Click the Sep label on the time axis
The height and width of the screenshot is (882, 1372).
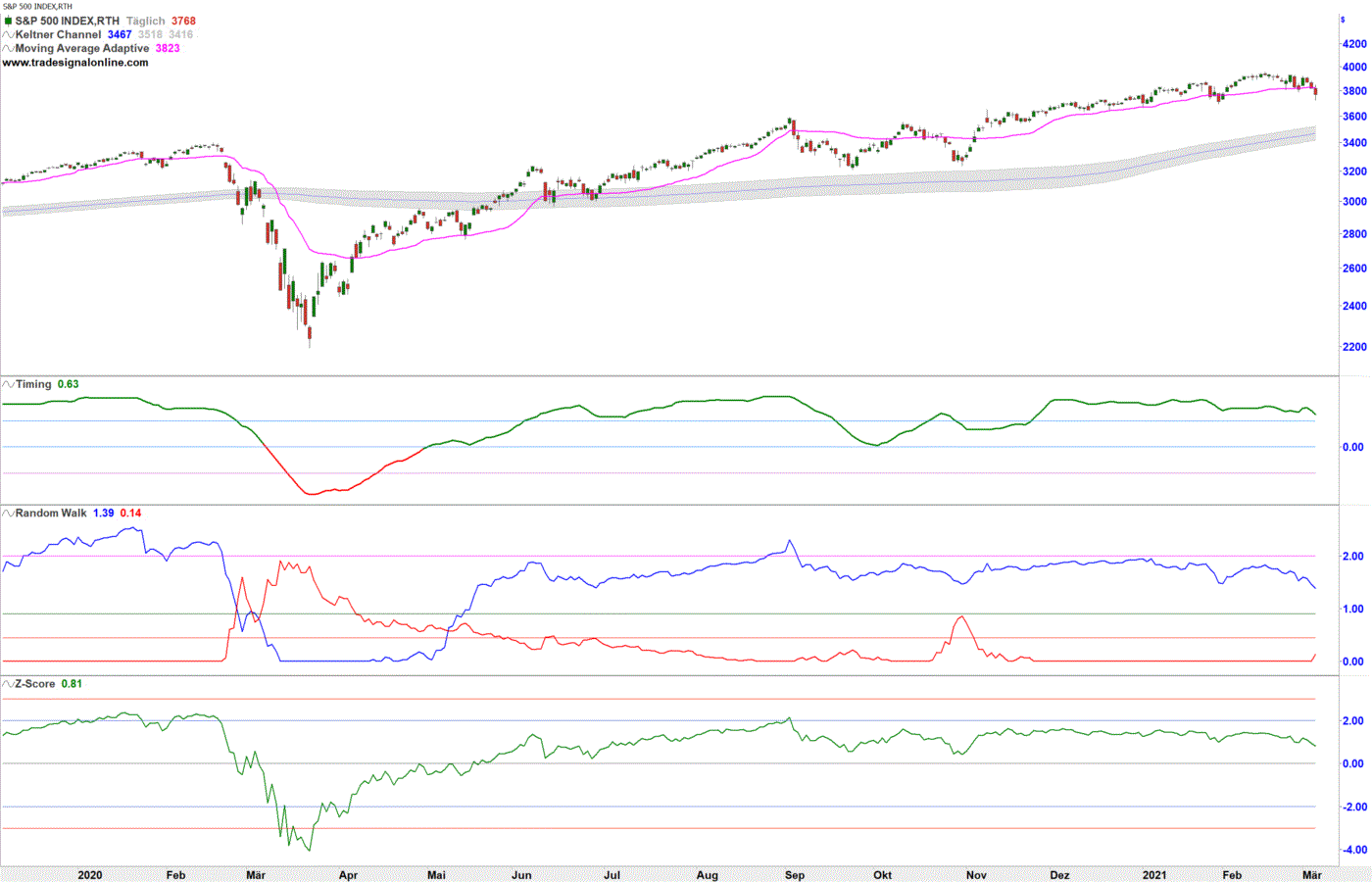795,874
